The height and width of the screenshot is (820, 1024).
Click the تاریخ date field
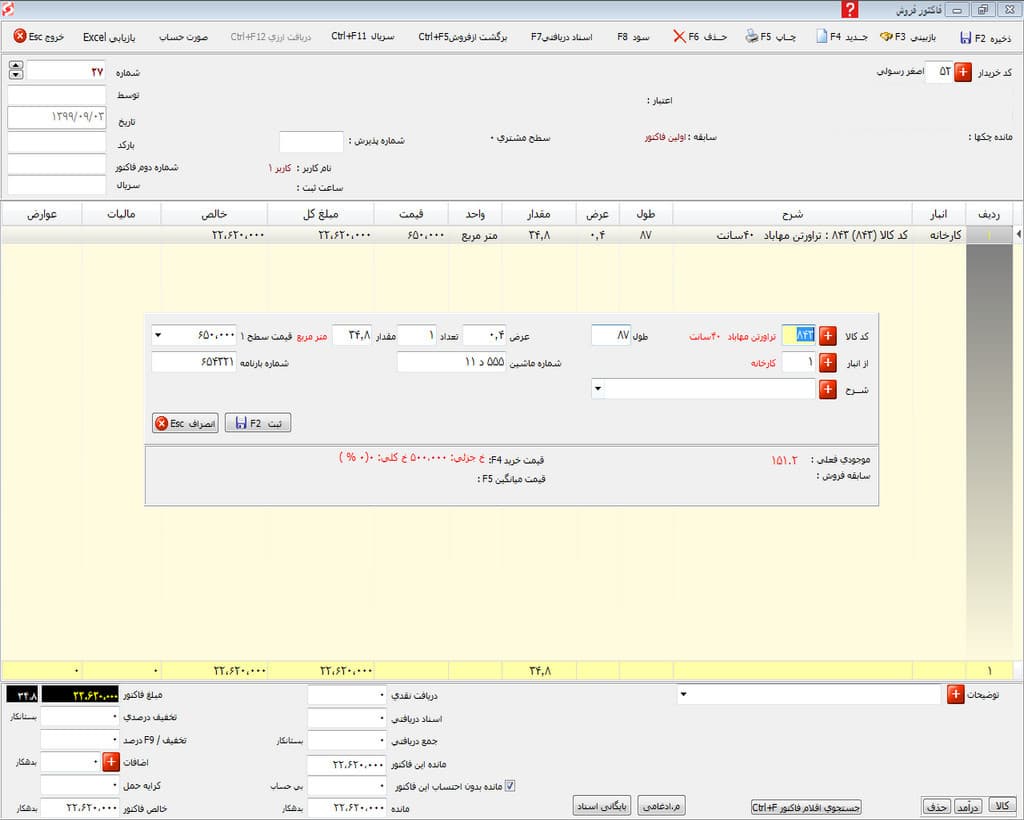tap(57, 118)
